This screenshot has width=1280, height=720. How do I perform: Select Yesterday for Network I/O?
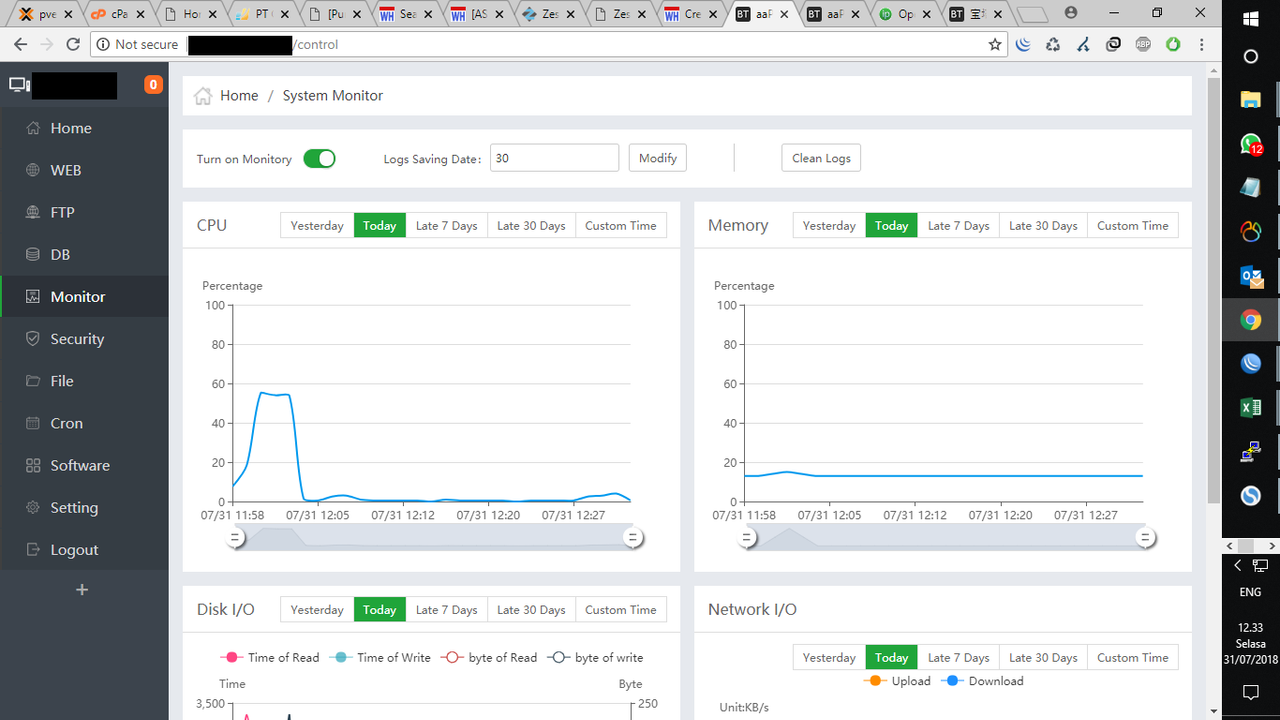(829, 658)
